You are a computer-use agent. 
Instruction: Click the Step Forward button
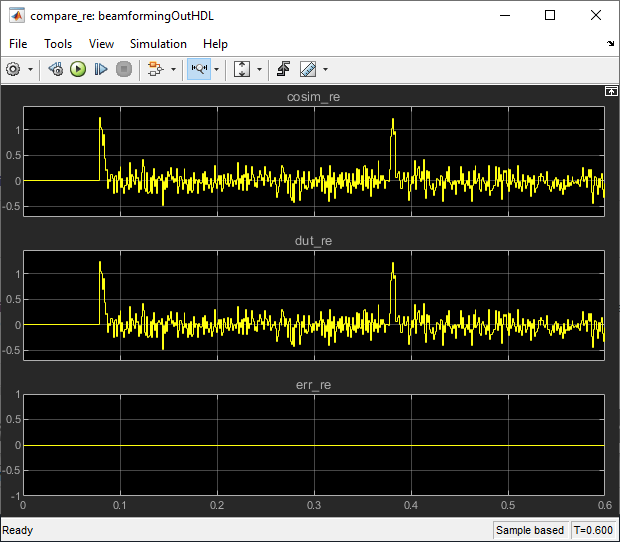tap(101, 69)
